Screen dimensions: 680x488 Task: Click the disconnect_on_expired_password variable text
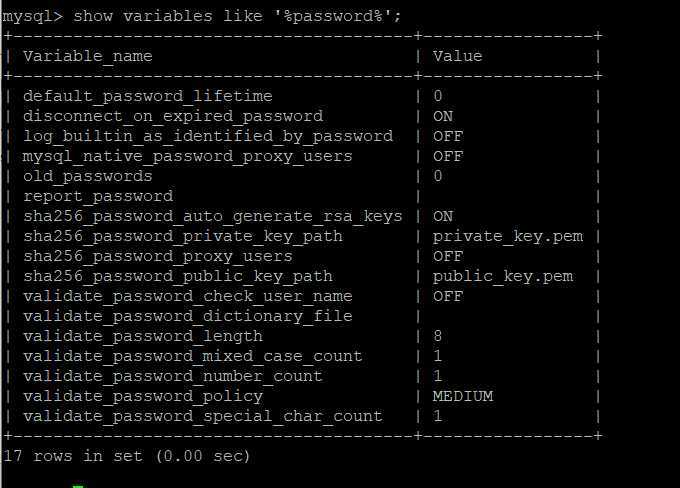click(x=173, y=116)
